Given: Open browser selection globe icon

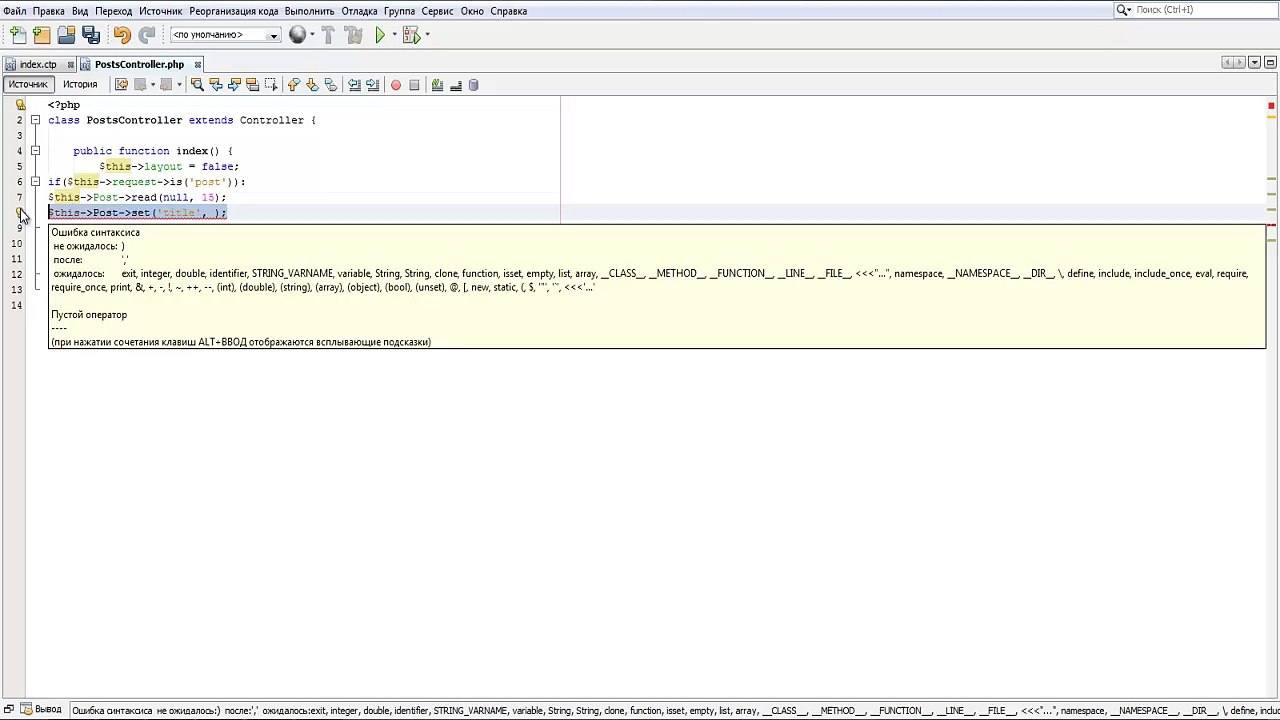Looking at the screenshot, I should [297, 35].
